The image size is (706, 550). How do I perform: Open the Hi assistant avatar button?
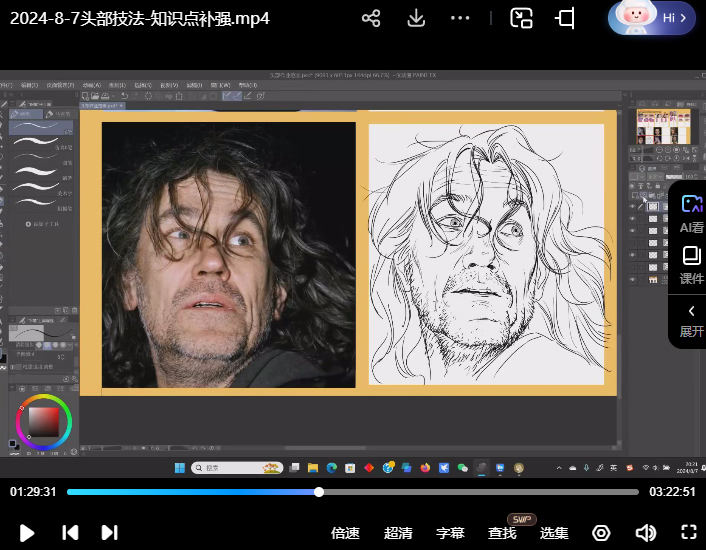coord(651,18)
